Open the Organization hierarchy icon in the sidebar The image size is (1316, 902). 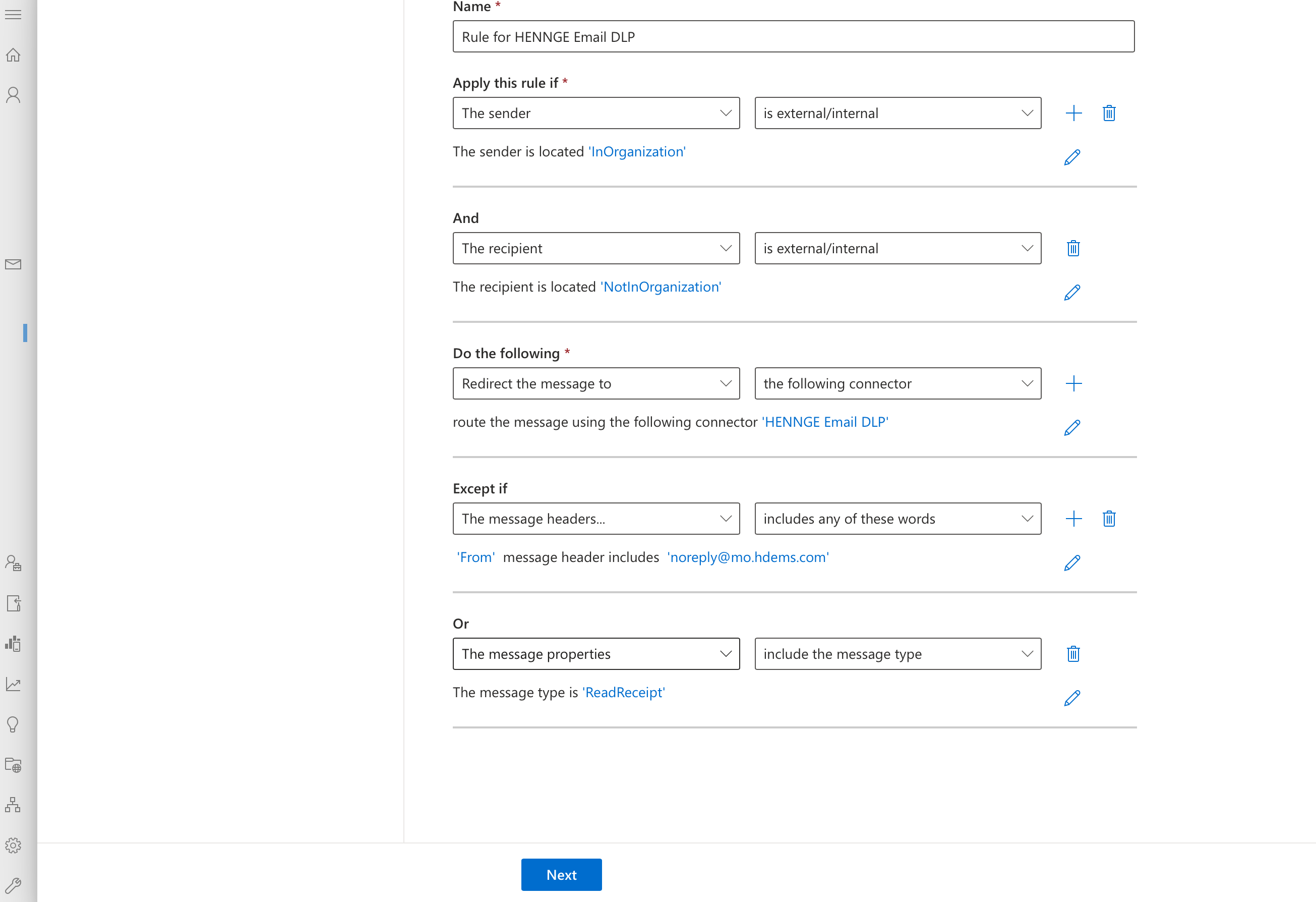point(13,805)
